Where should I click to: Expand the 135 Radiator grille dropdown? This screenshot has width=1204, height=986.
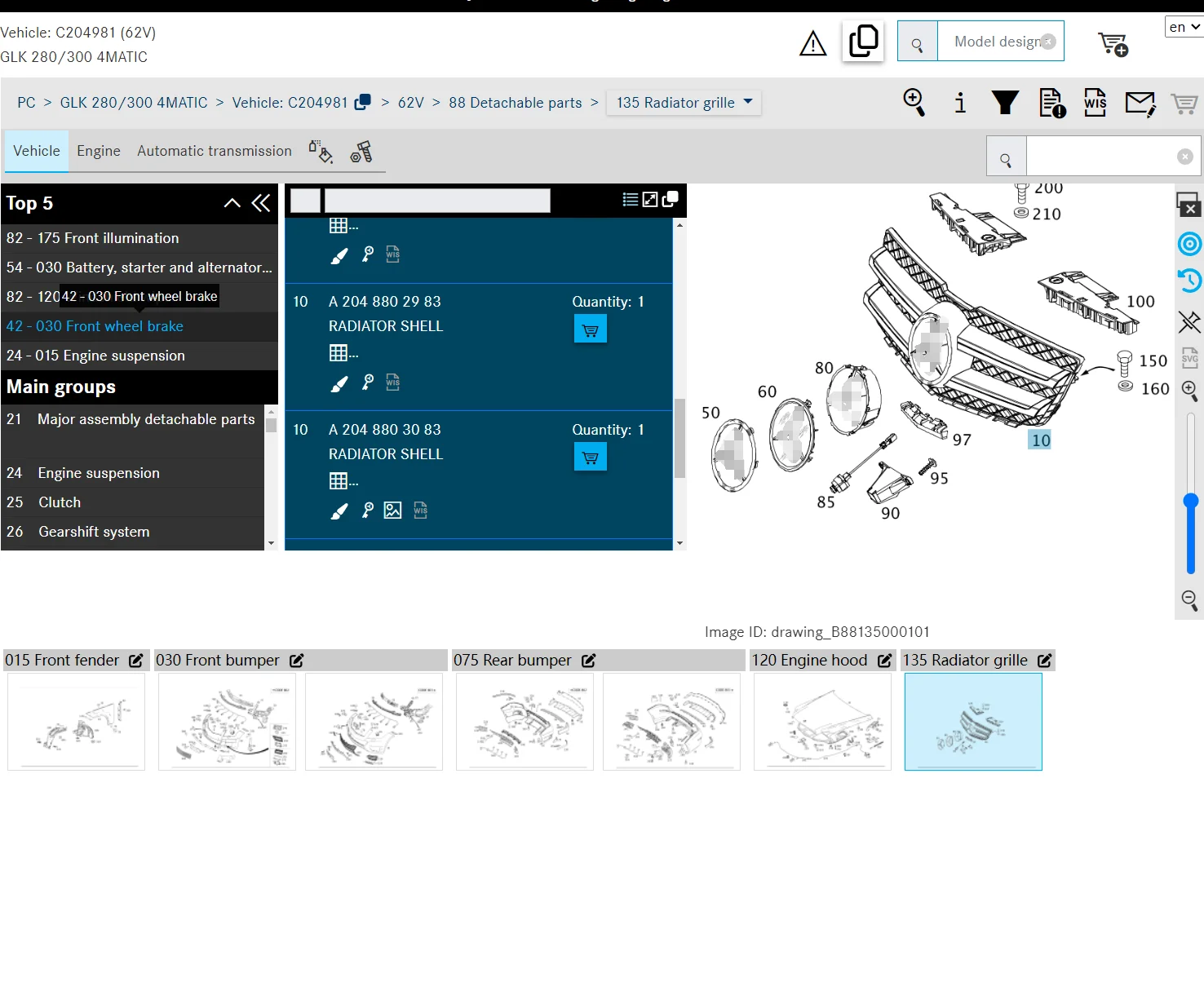[x=684, y=103]
